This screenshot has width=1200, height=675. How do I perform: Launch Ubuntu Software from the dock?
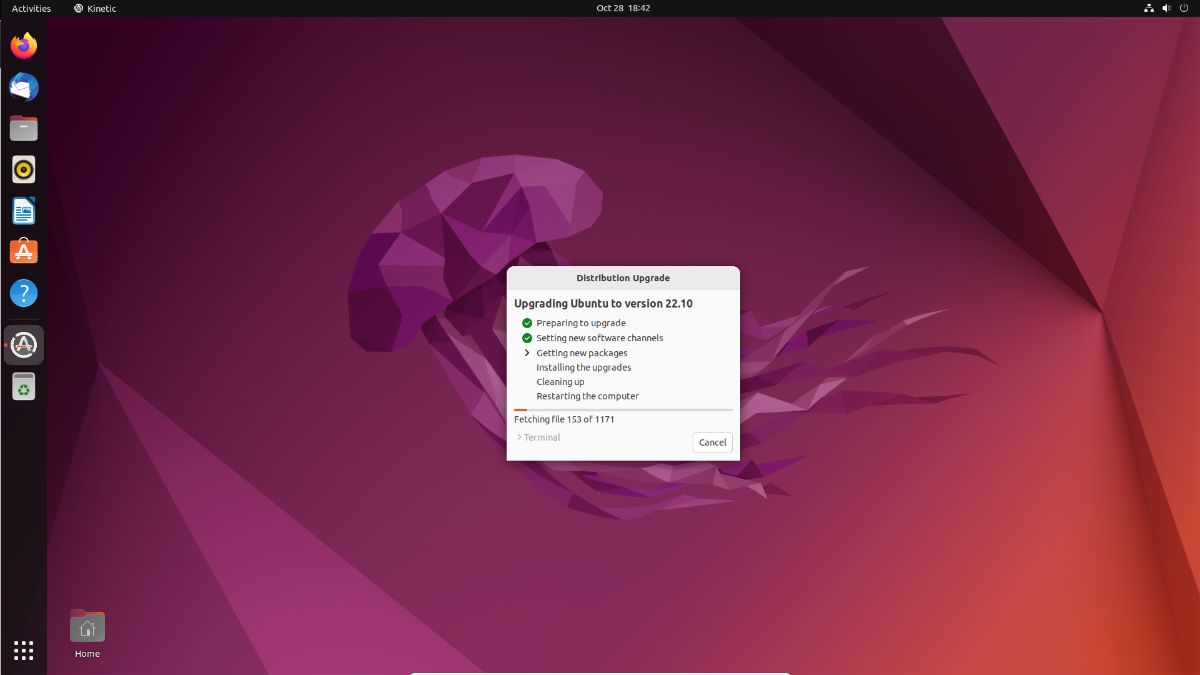point(24,252)
